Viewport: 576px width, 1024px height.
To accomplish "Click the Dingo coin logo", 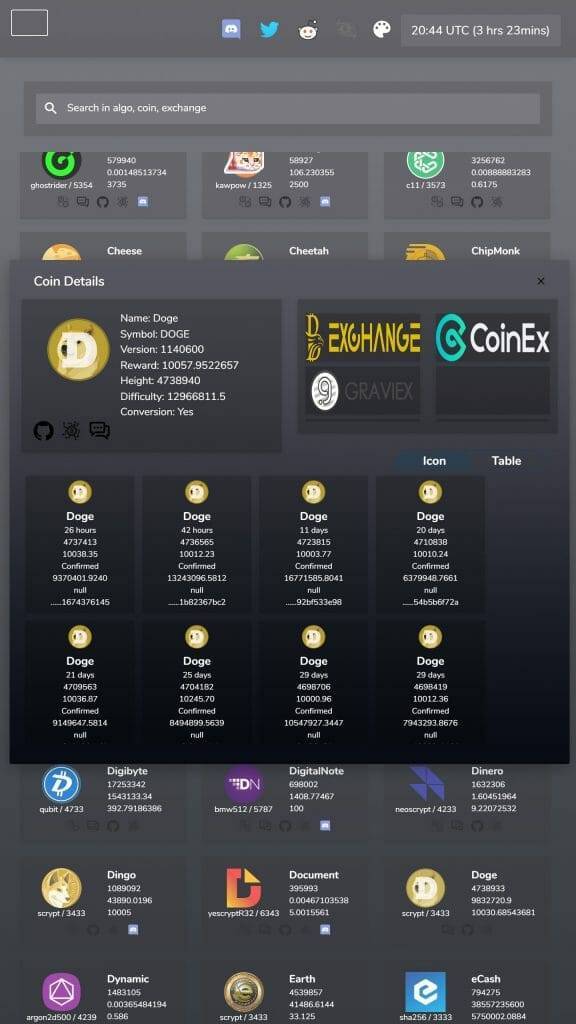I will (x=61, y=888).
